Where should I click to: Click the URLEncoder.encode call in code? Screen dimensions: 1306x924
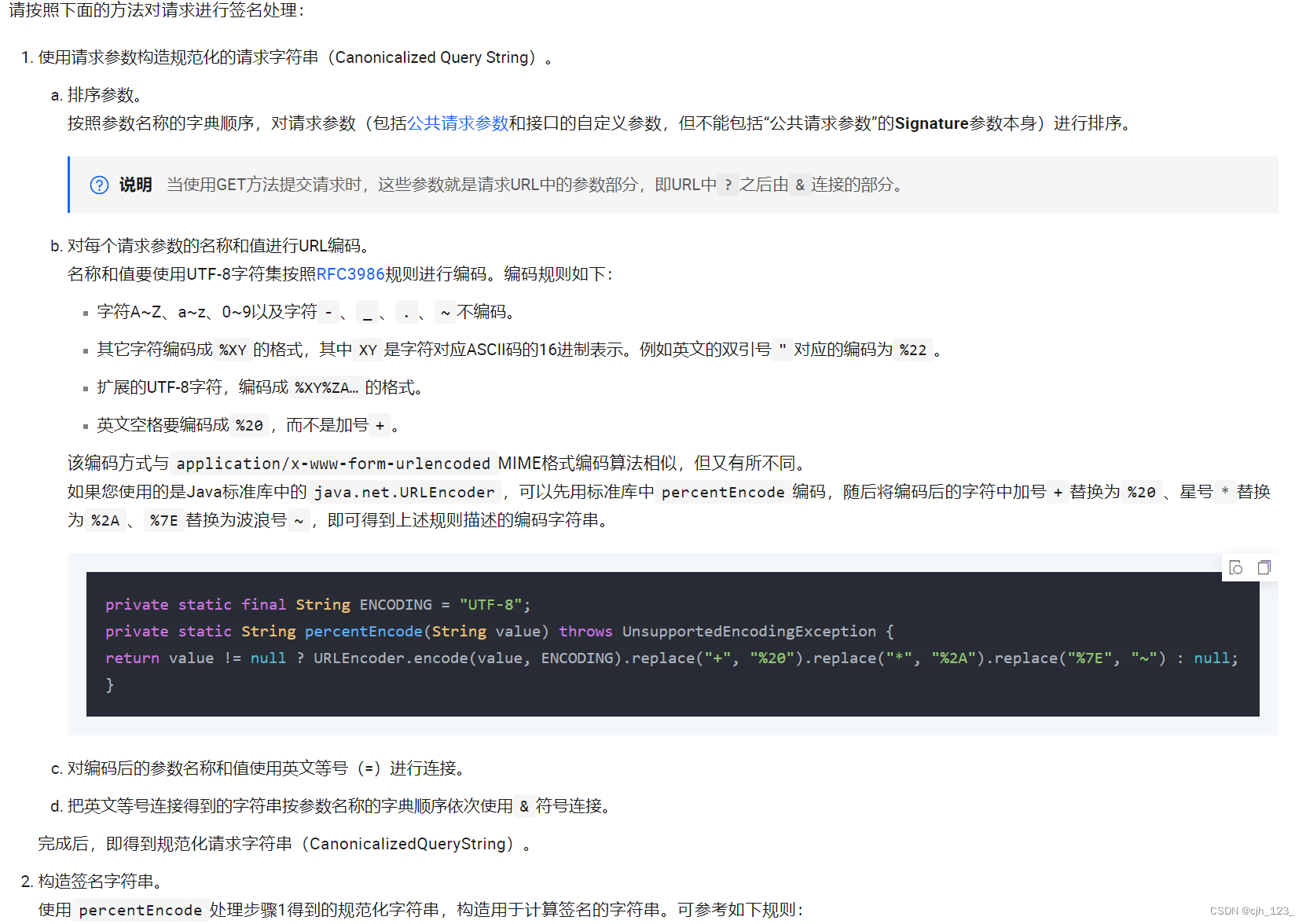click(468, 658)
